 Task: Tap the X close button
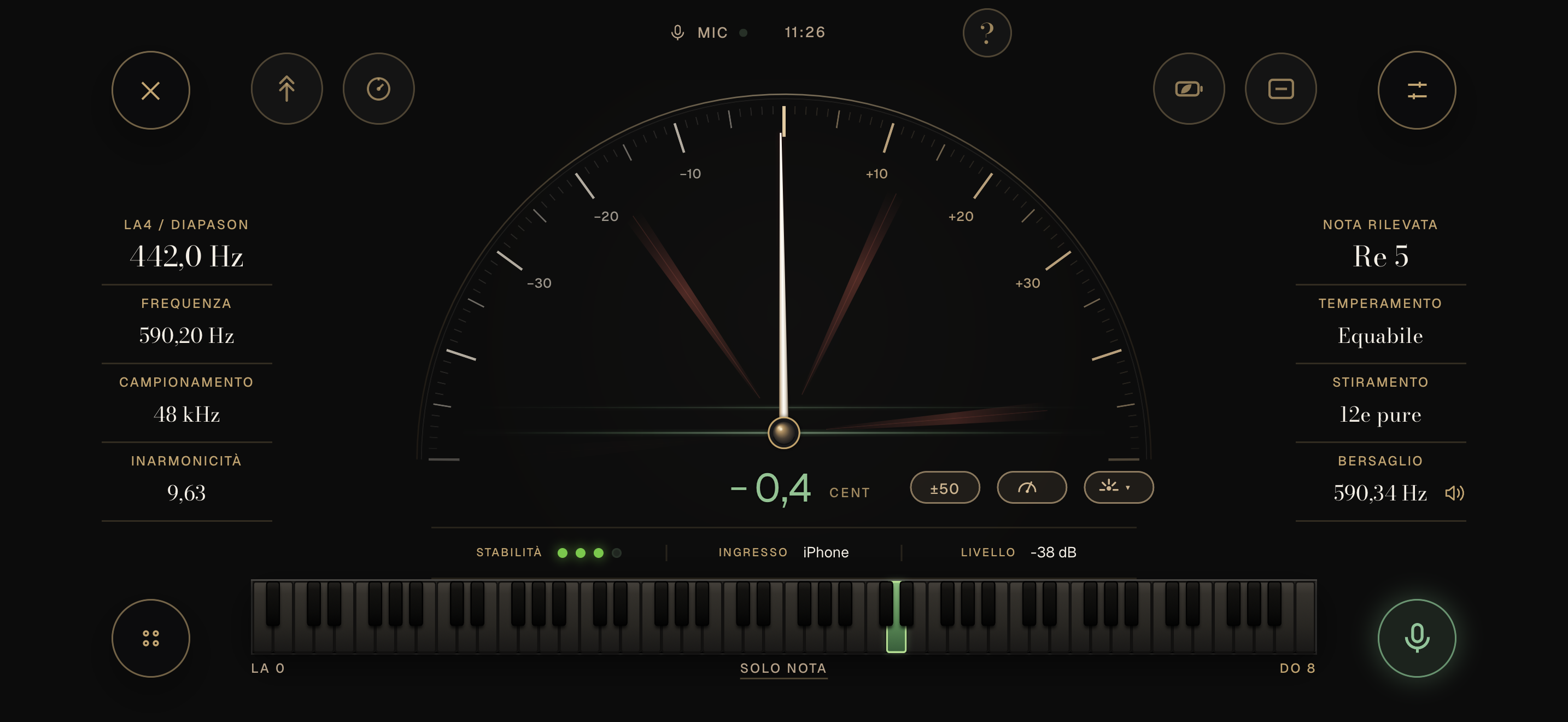pos(150,90)
